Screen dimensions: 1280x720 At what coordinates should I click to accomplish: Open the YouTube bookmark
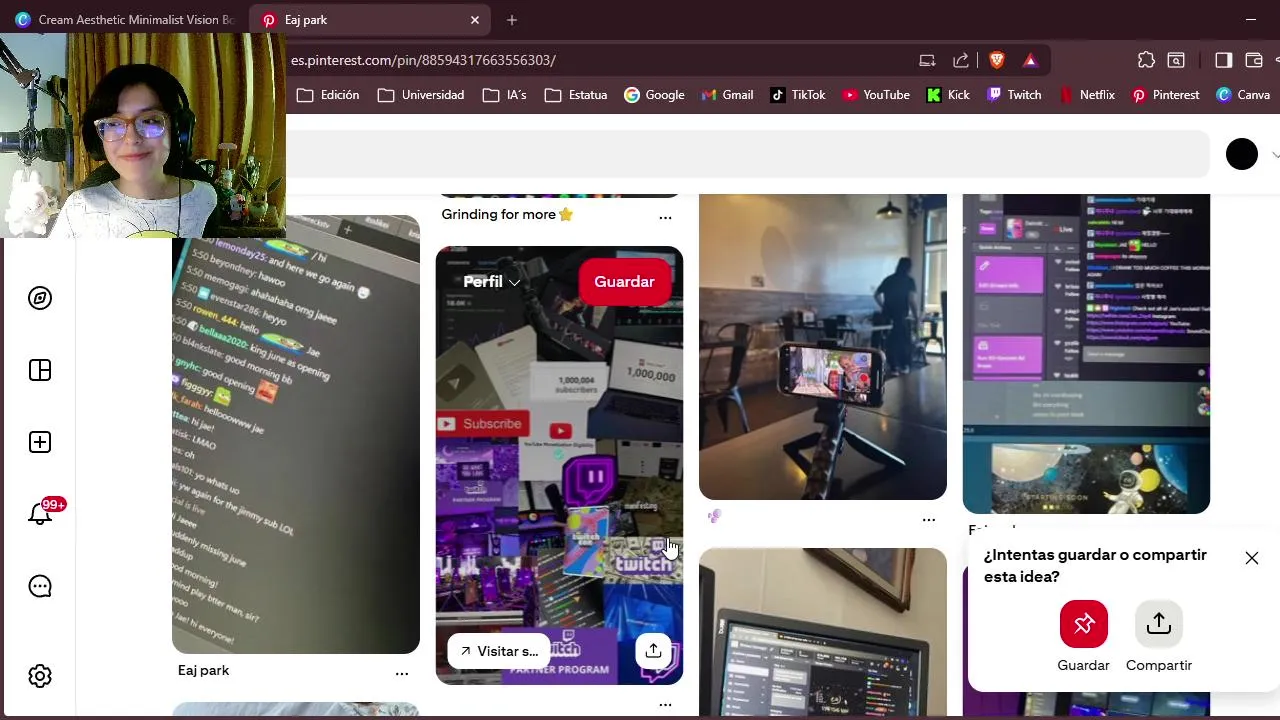[x=876, y=95]
